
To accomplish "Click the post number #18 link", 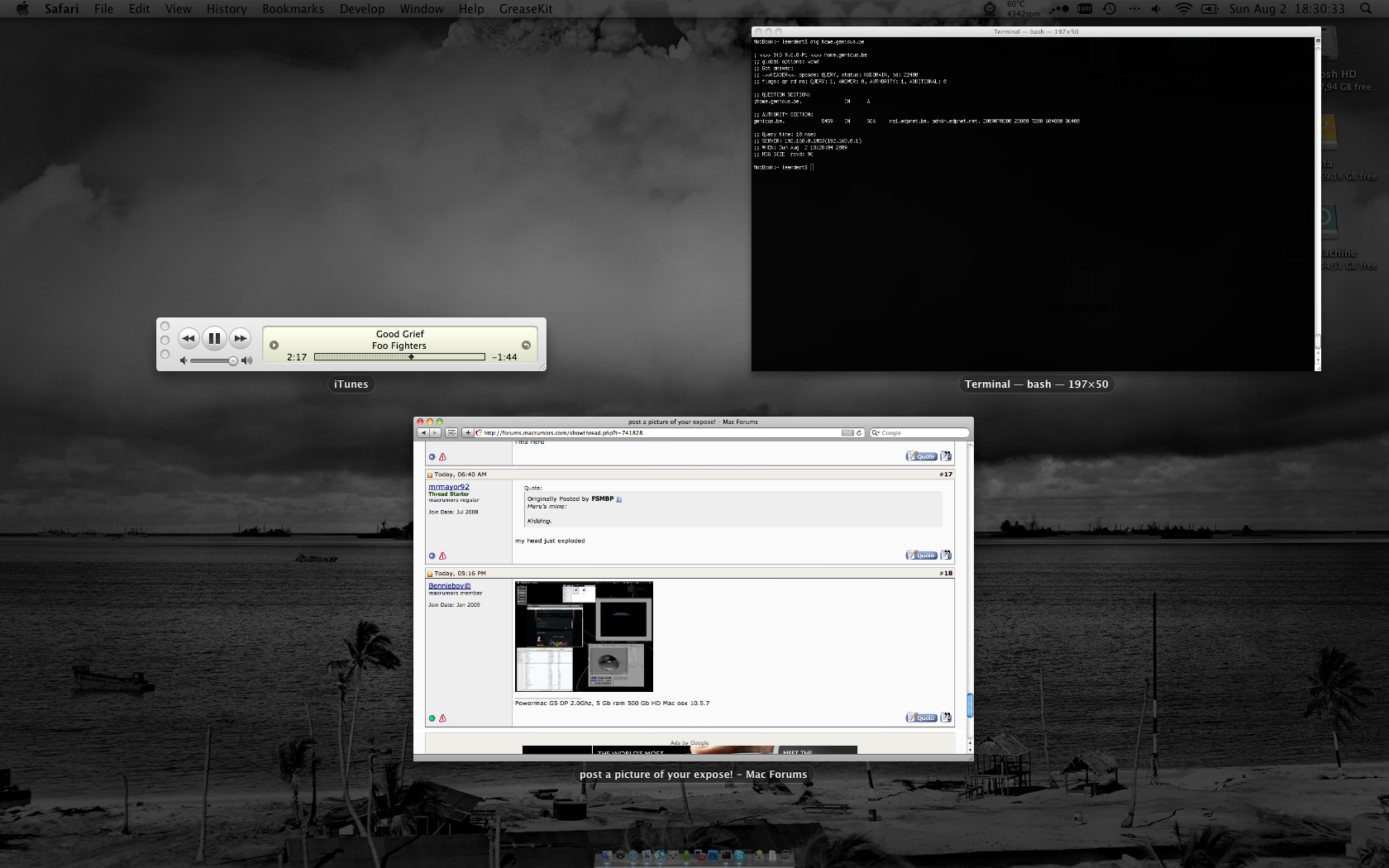I will [946, 573].
